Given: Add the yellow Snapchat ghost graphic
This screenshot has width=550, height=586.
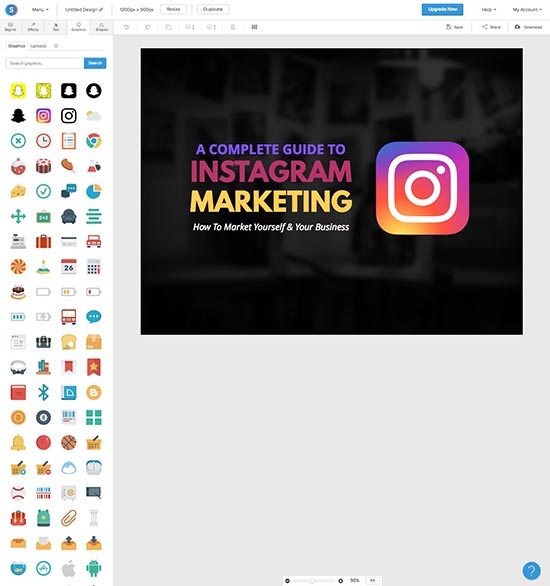Looking at the screenshot, I should (x=18, y=90).
